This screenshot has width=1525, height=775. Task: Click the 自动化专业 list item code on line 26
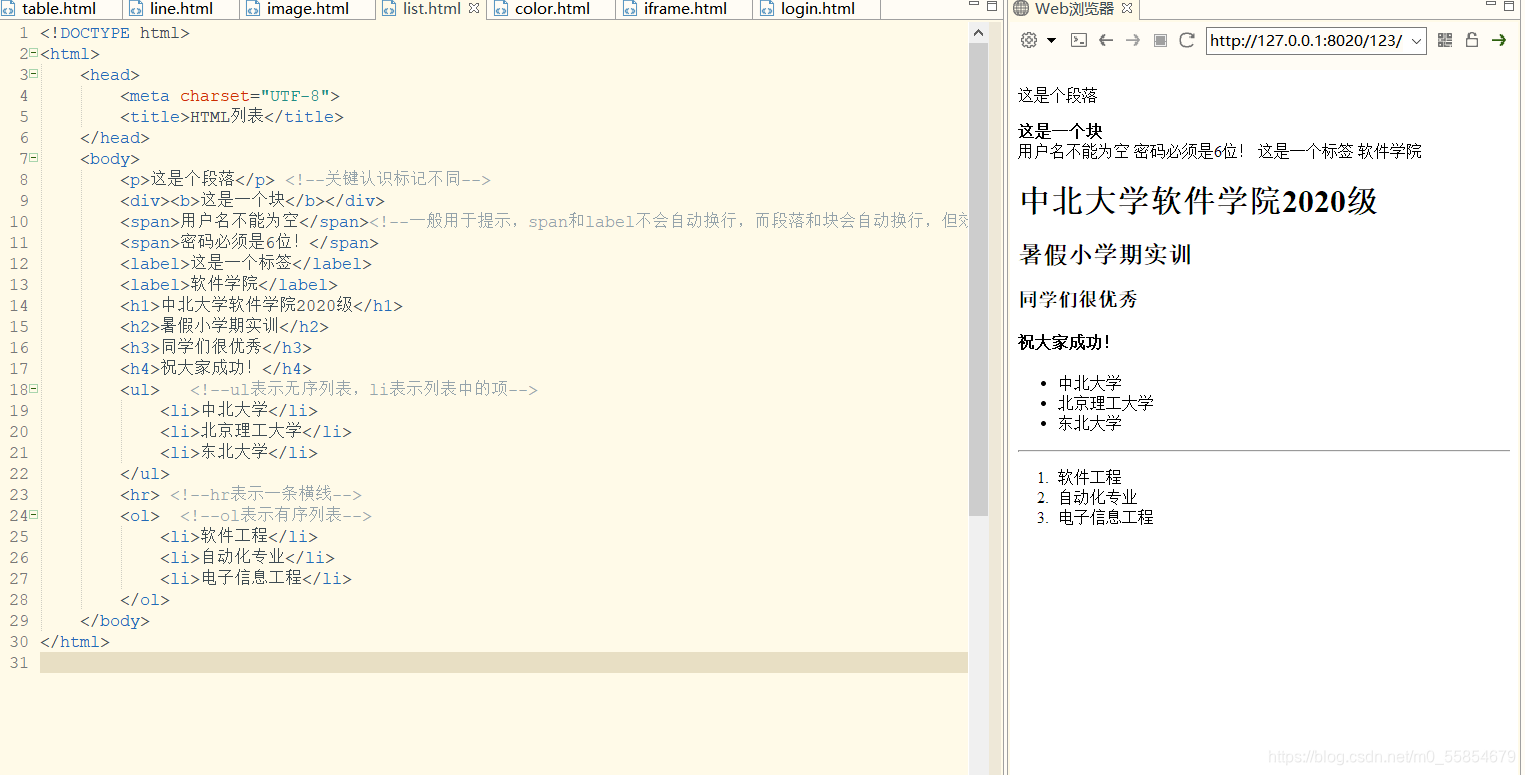point(247,557)
